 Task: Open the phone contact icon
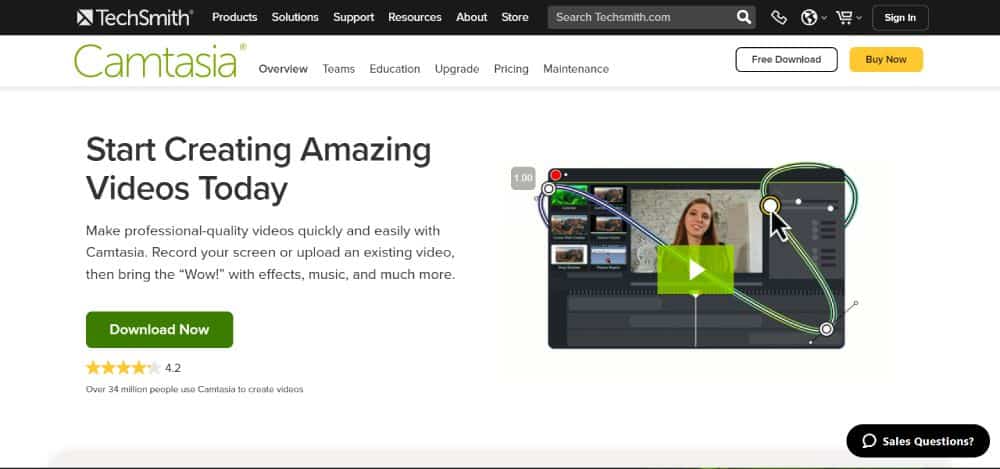point(779,17)
